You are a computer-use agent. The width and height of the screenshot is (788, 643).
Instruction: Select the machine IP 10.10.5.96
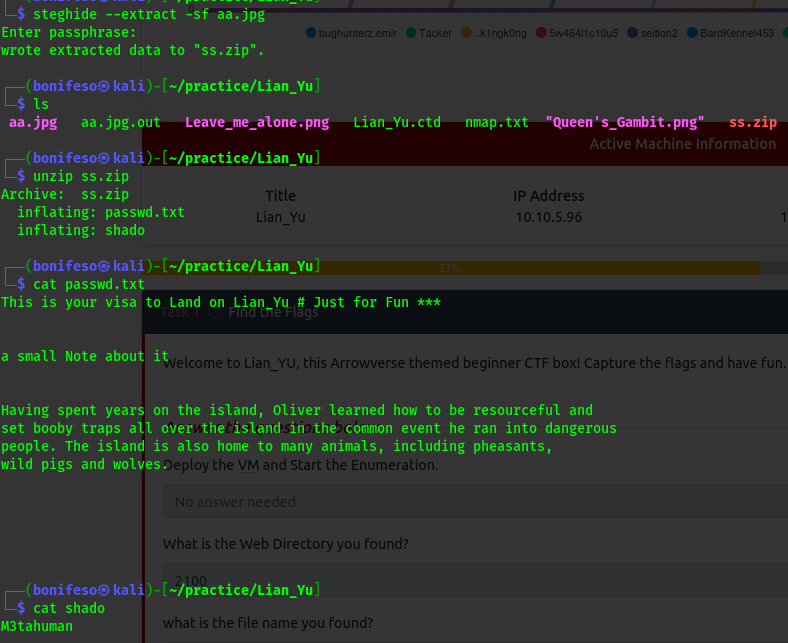(x=548, y=217)
